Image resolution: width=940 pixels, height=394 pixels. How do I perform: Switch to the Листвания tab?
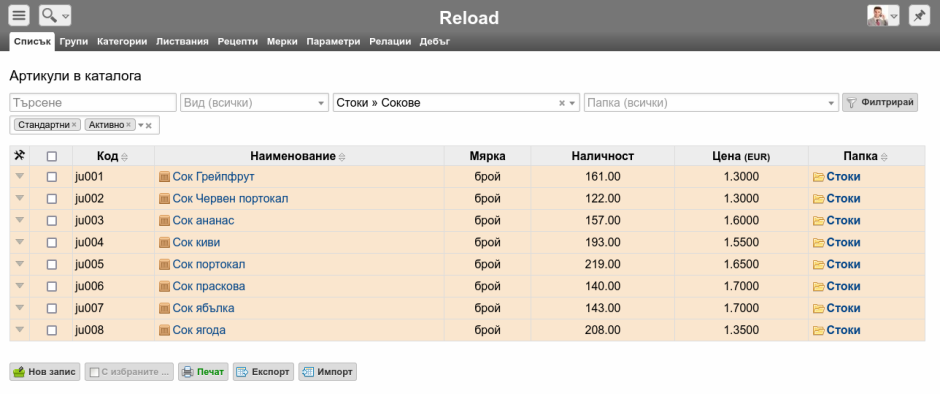182,41
